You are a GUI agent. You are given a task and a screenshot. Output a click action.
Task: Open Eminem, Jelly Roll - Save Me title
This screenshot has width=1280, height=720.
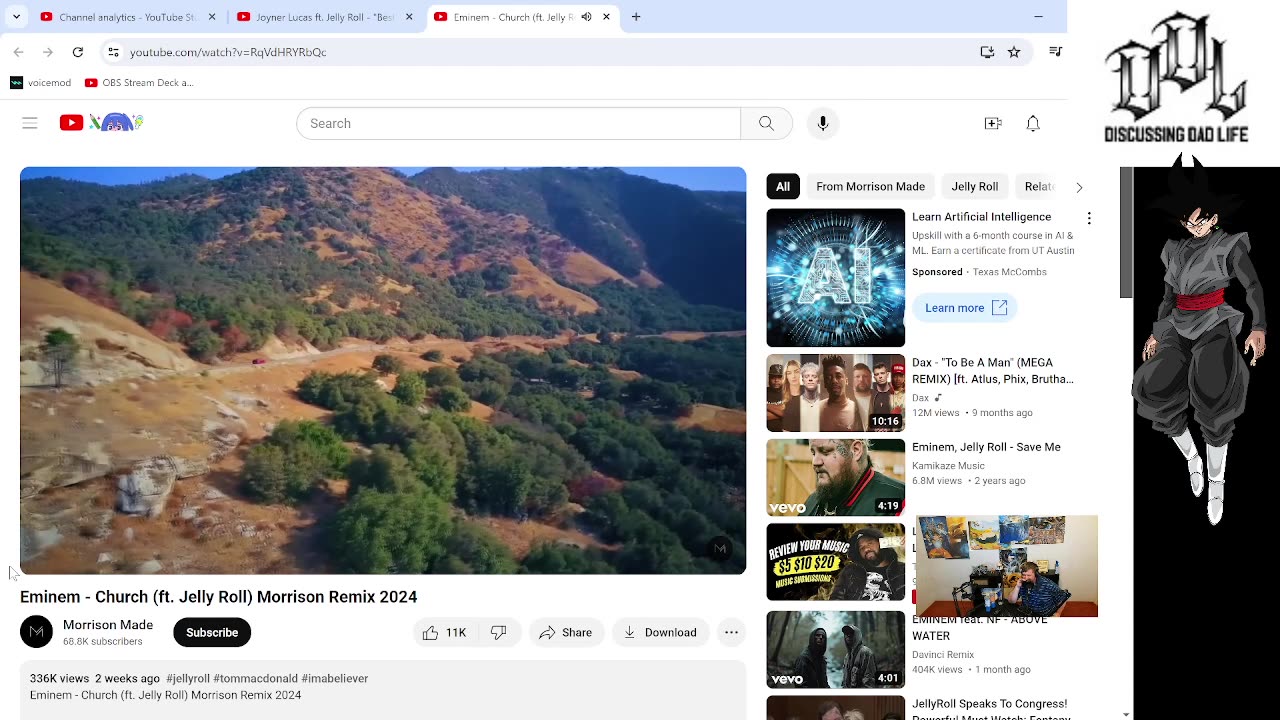click(986, 447)
